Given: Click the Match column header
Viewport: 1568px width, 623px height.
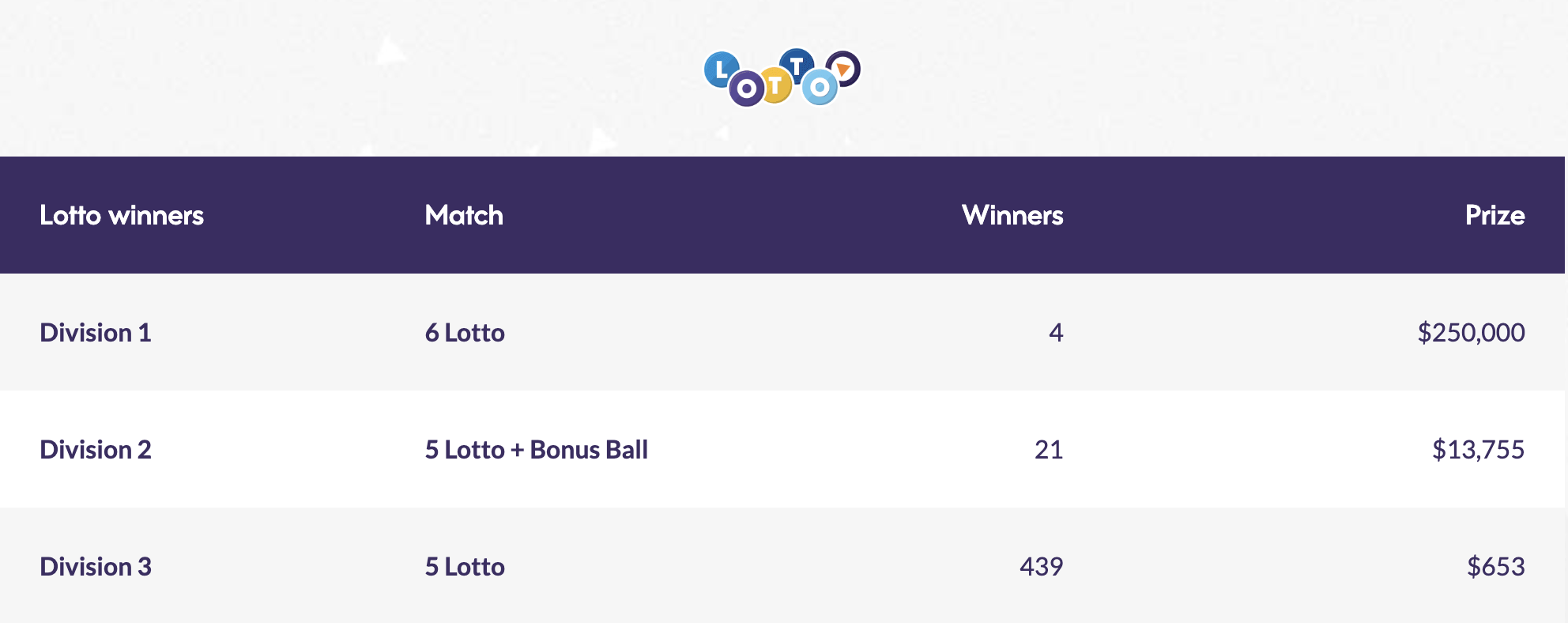Looking at the screenshot, I should (464, 215).
